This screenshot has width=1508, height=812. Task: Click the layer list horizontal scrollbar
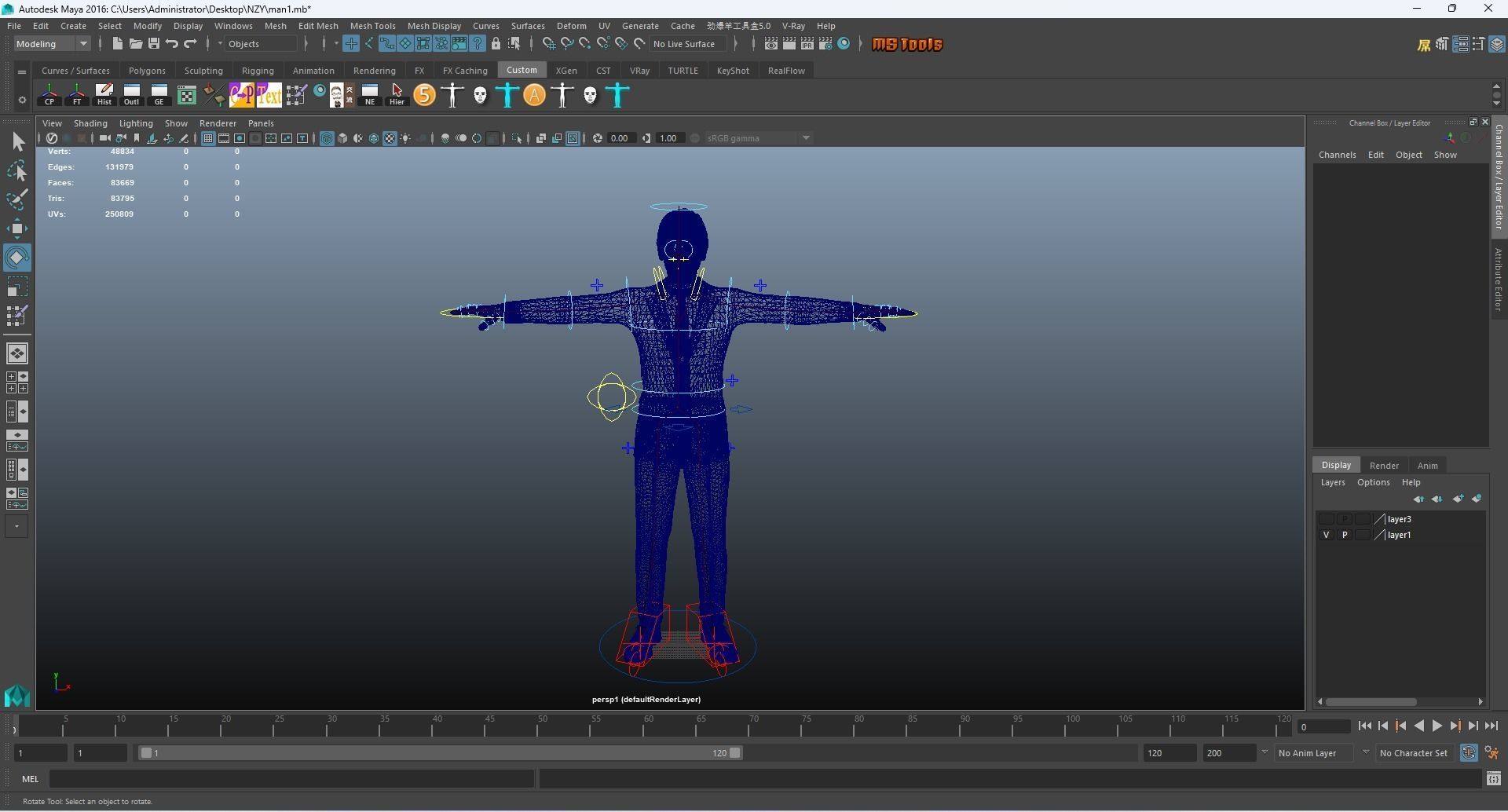tap(1371, 701)
